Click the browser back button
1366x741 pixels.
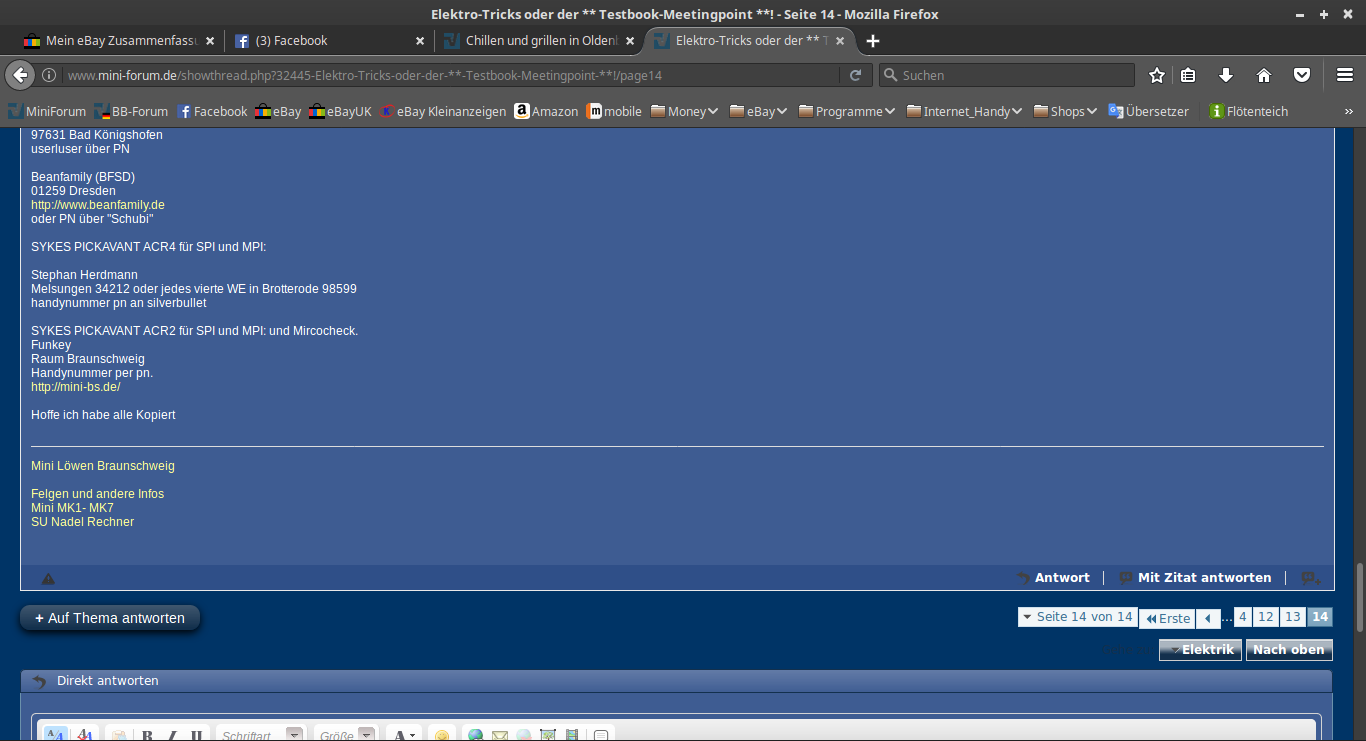click(x=21, y=75)
